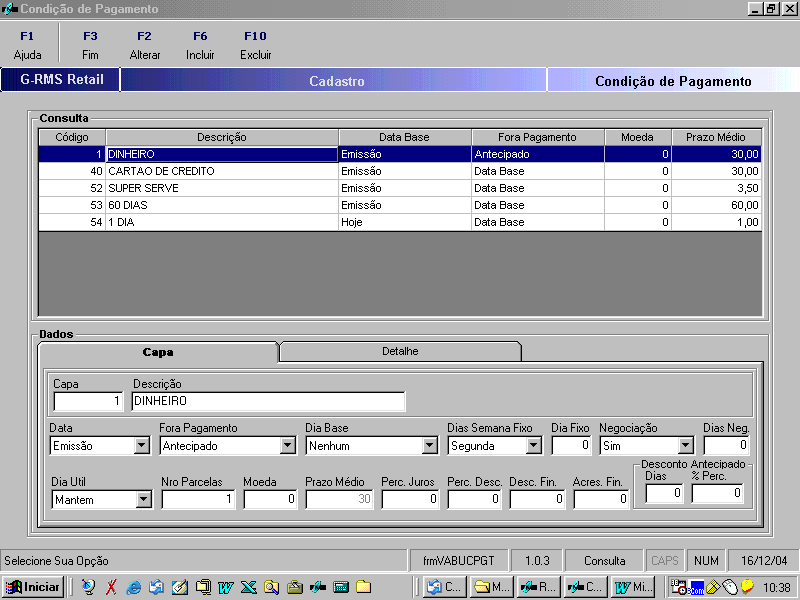Click the Dia Fixo input field
This screenshot has width=800, height=600.
(571, 445)
